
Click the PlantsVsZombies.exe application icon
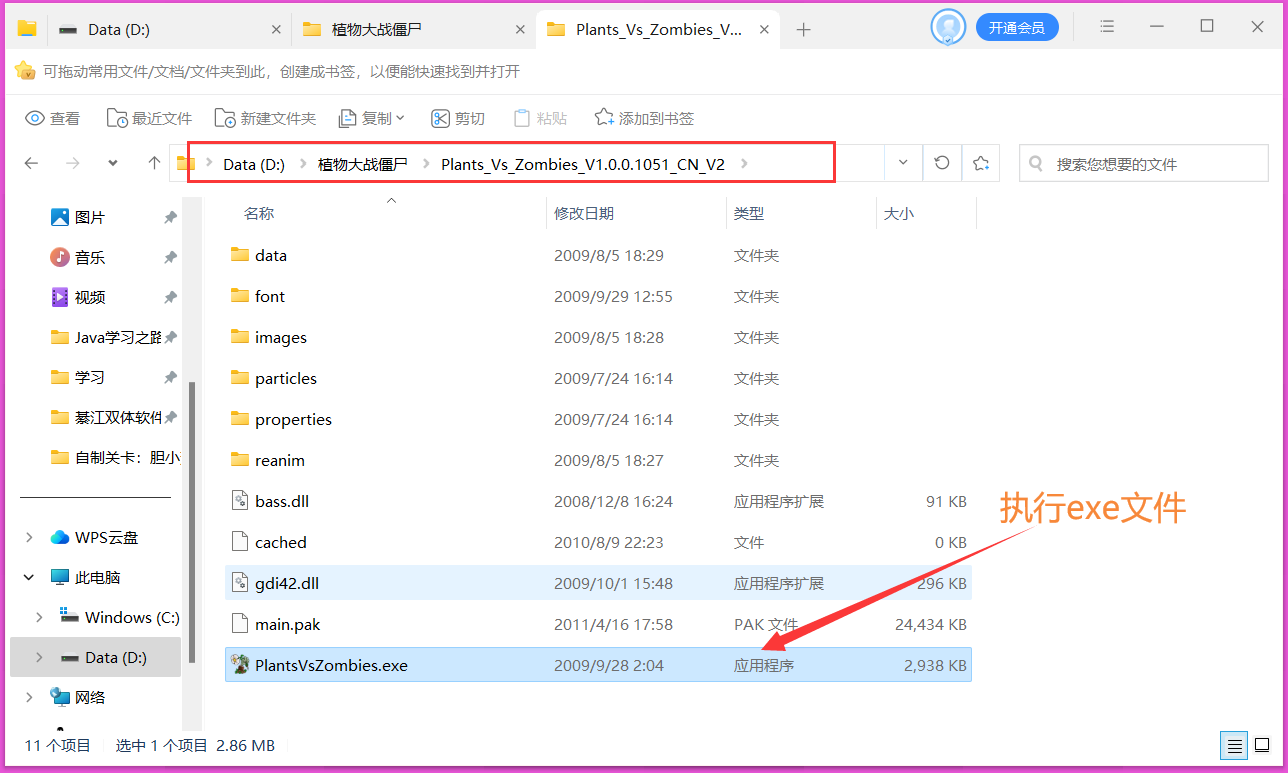pyautogui.click(x=239, y=664)
